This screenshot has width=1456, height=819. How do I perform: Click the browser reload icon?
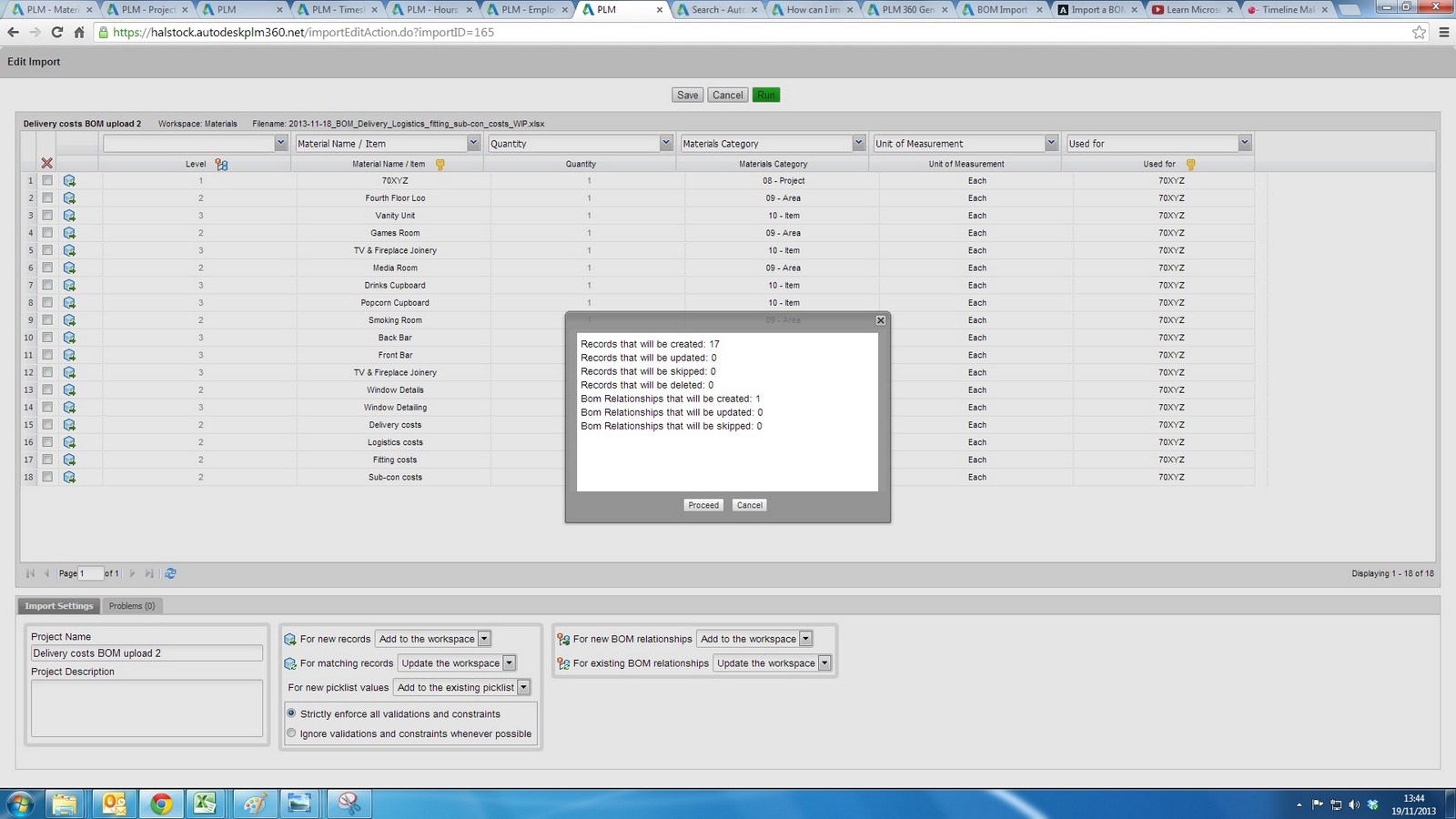click(x=56, y=32)
